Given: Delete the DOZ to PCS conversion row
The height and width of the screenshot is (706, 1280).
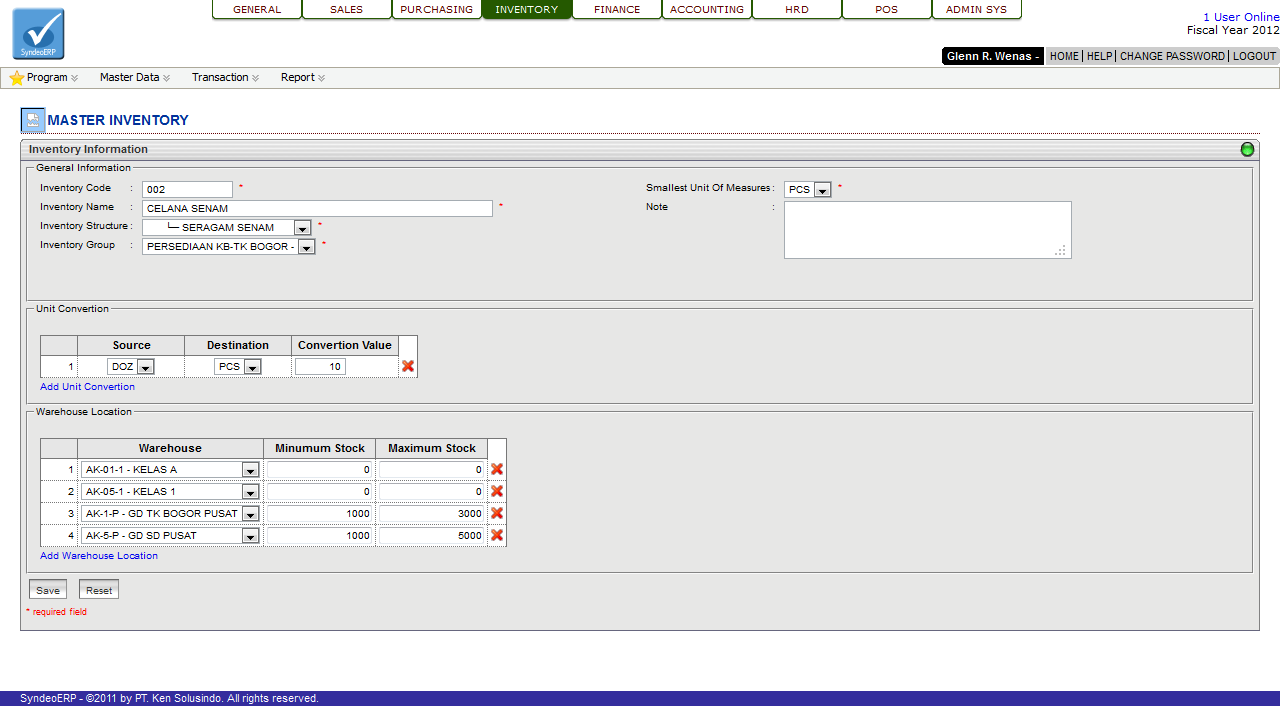Looking at the screenshot, I should [x=408, y=367].
